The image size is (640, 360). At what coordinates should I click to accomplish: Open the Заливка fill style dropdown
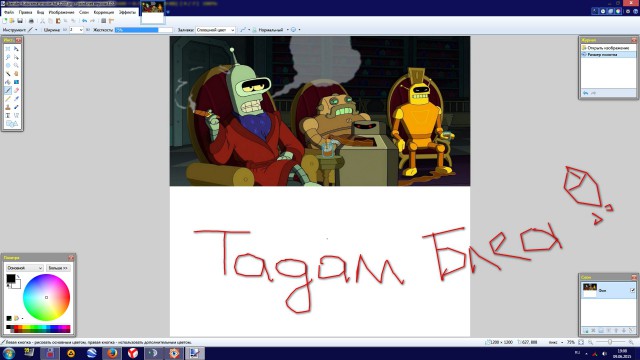pyautogui.click(x=233, y=30)
